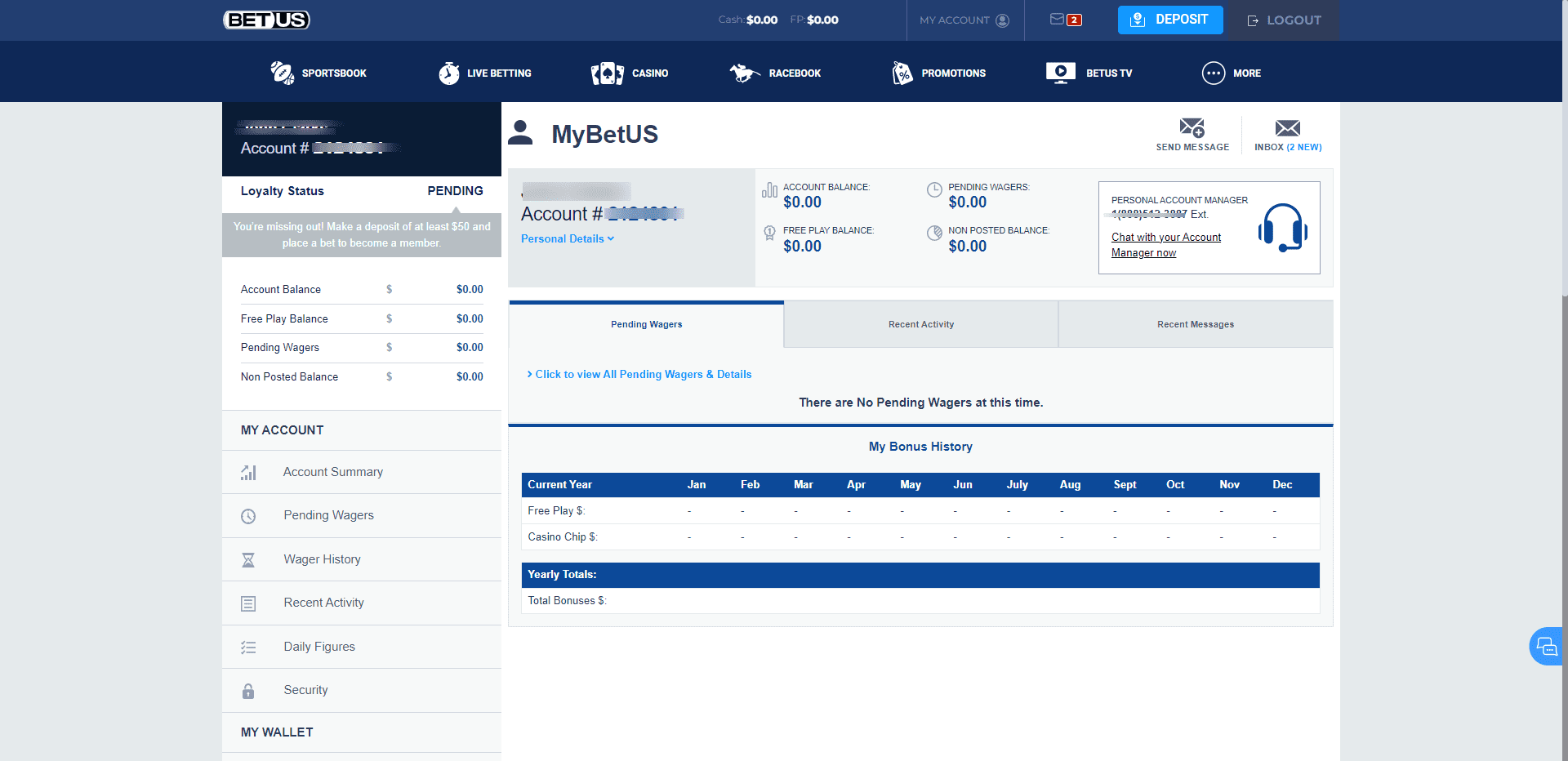Screen dimensions: 1568x761
Task: Click the sidebar Free Play Balance row
Action: [x=362, y=319]
